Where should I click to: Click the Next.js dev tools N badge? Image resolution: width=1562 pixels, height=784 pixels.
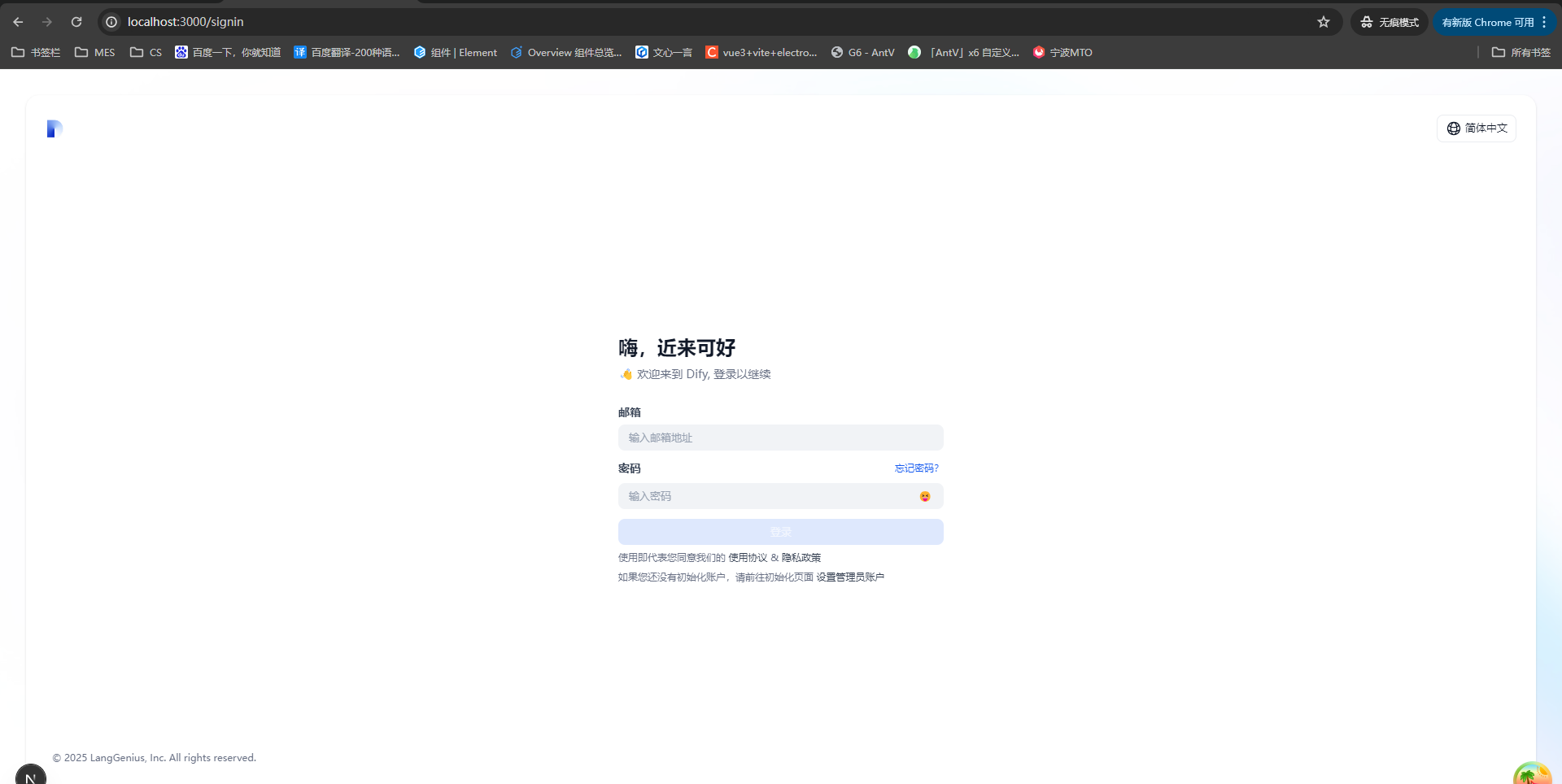(x=31, y=774)
